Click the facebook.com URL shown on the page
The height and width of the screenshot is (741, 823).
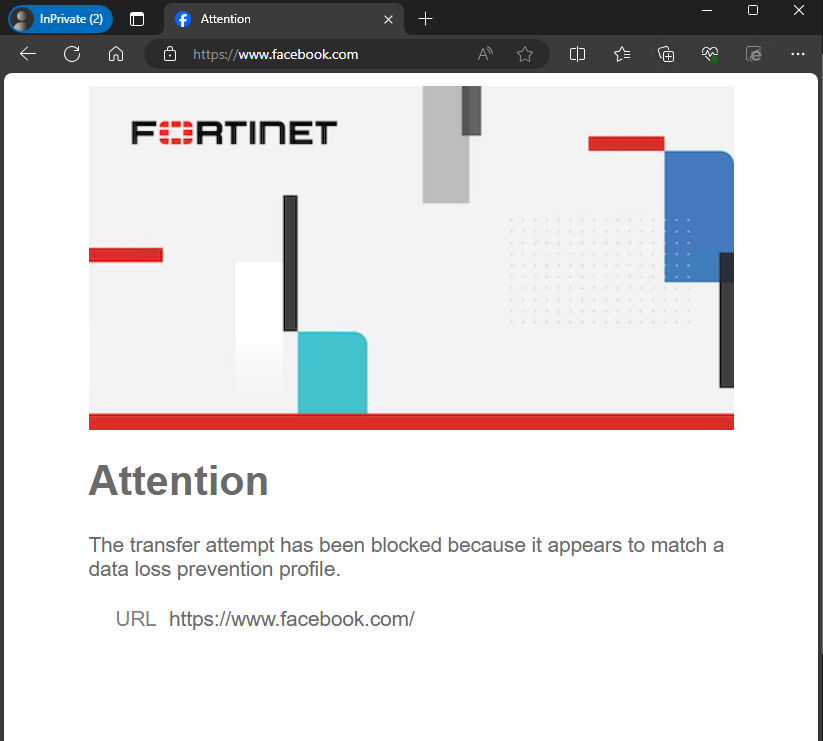pyautogui.click(x=291, y=618)
